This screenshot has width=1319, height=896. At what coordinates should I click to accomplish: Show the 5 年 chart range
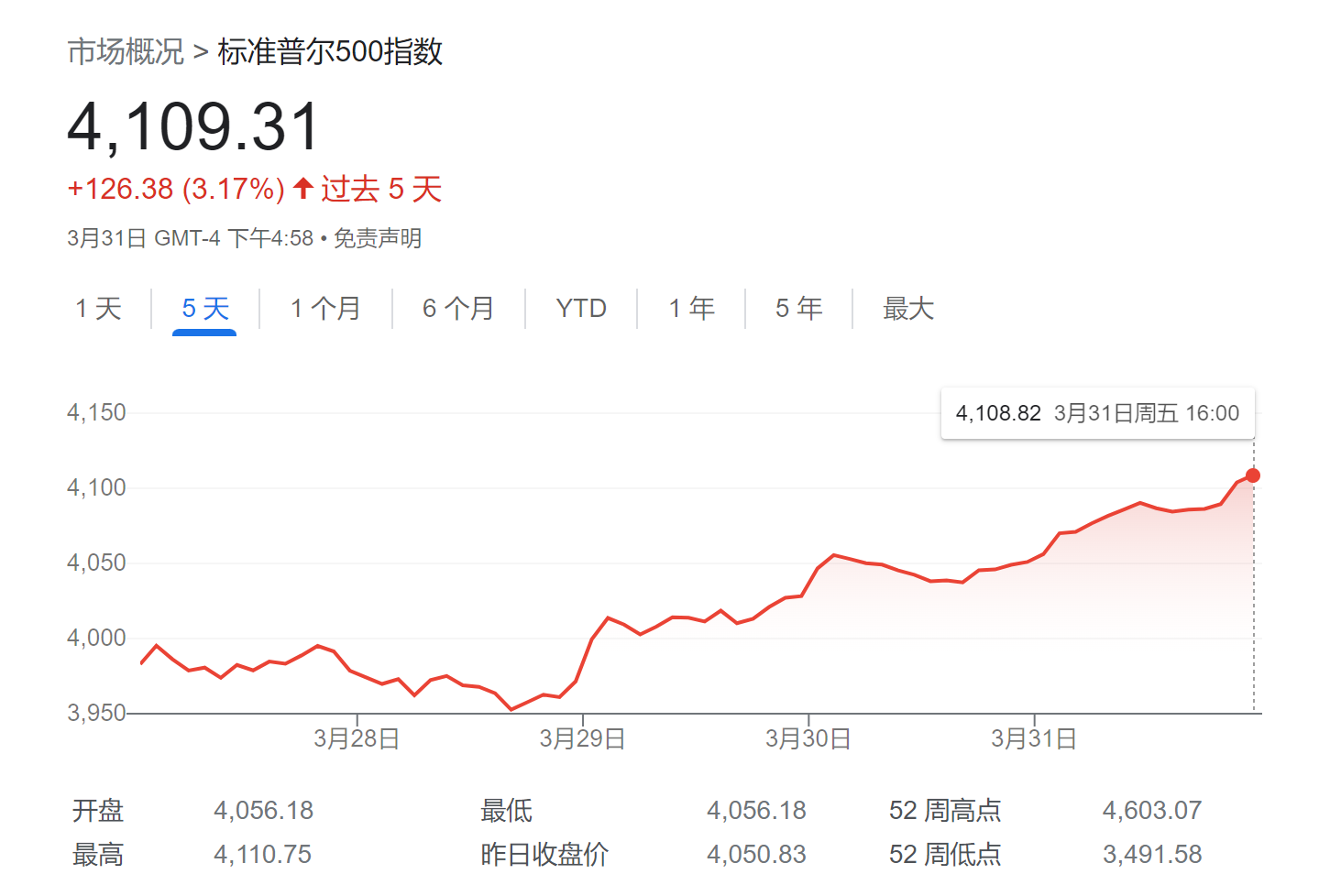pos(798,309)
